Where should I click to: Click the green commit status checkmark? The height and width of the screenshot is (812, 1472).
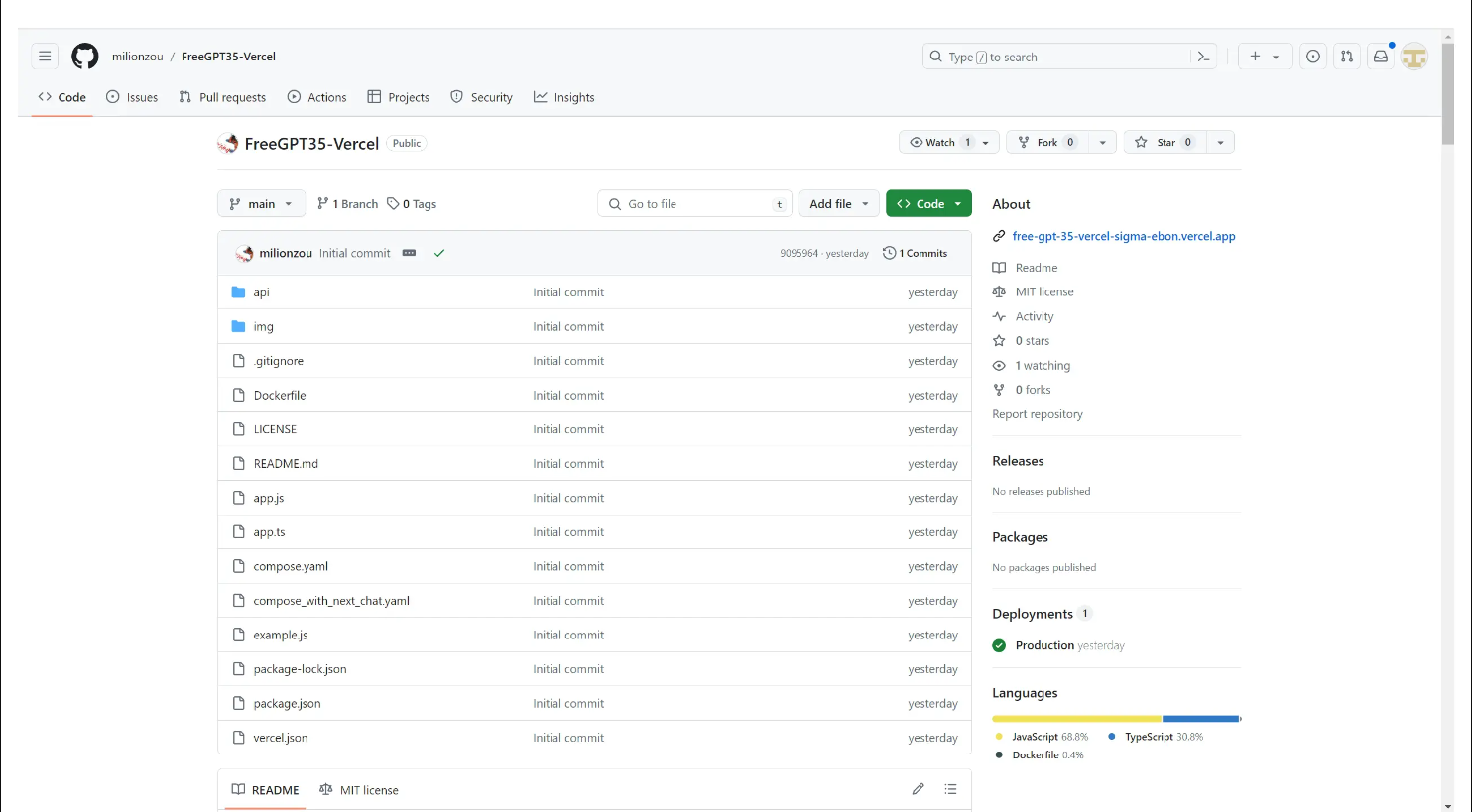coord(439,253)
